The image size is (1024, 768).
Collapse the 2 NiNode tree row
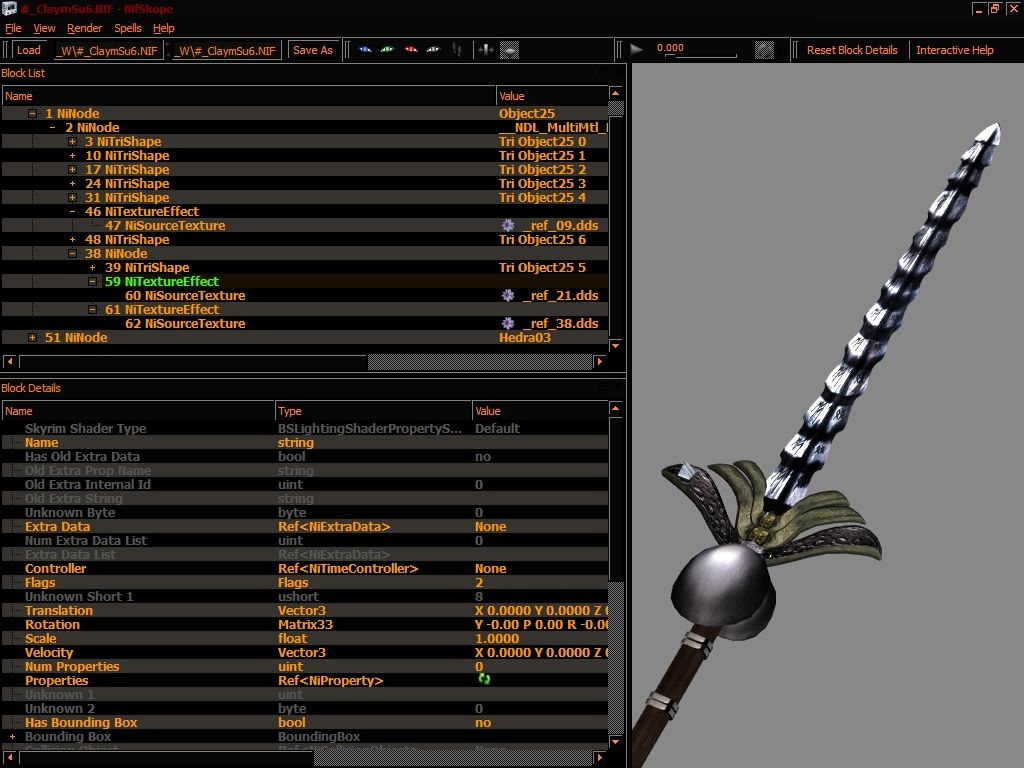click(x=52, y=127)
